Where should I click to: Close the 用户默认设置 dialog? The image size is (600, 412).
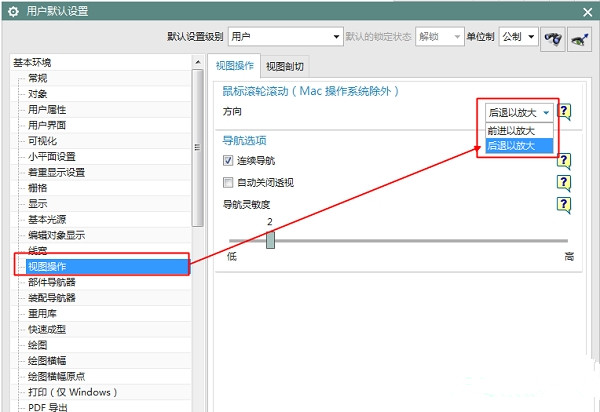click(x=584, y=11)
